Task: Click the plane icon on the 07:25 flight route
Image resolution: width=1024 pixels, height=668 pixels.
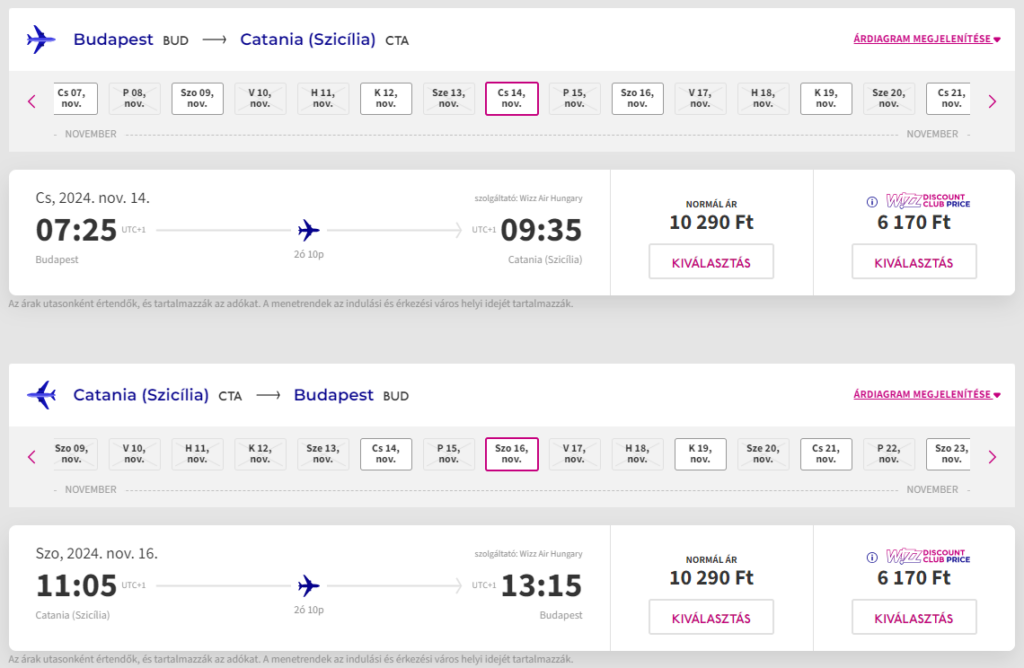Action: click(309, 231)
